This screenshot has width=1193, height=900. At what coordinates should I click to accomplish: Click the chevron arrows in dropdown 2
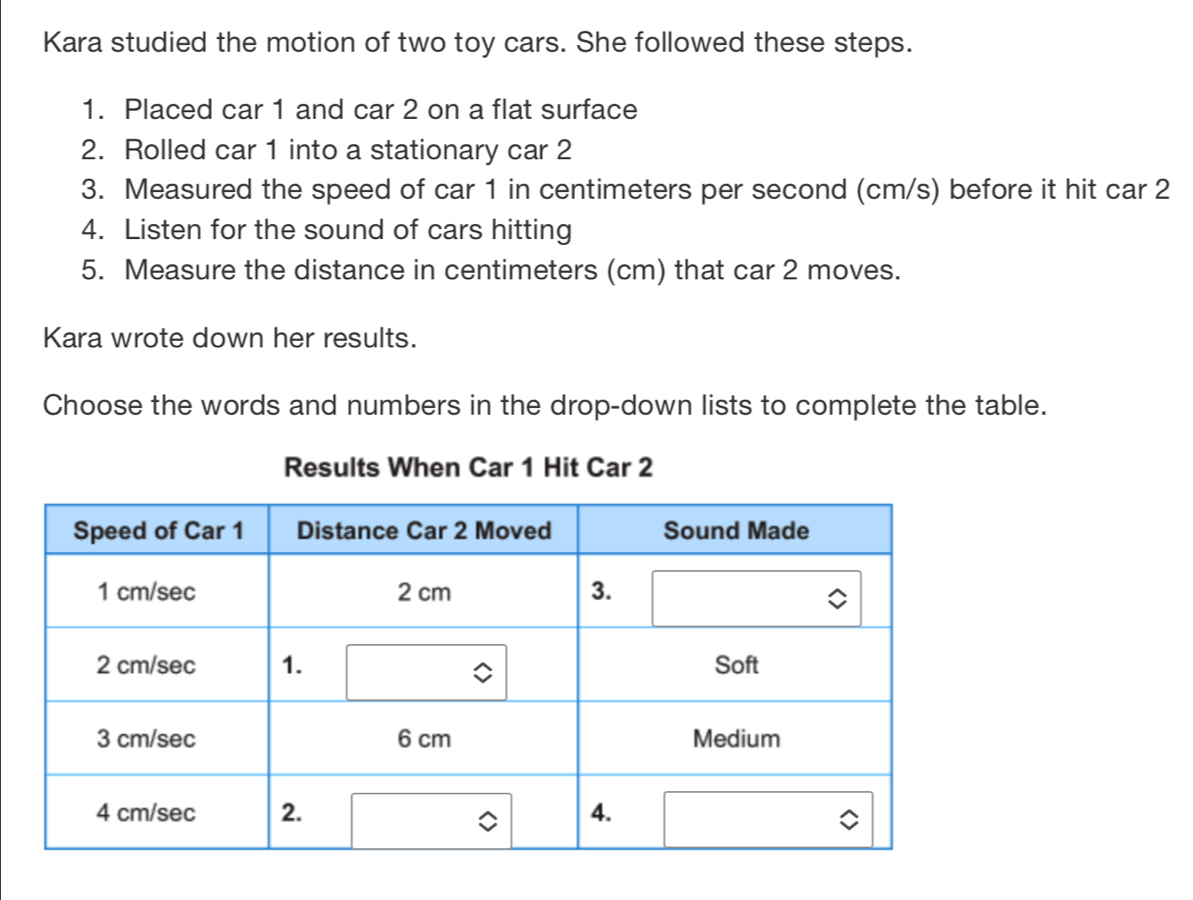(x=488, y=822)
